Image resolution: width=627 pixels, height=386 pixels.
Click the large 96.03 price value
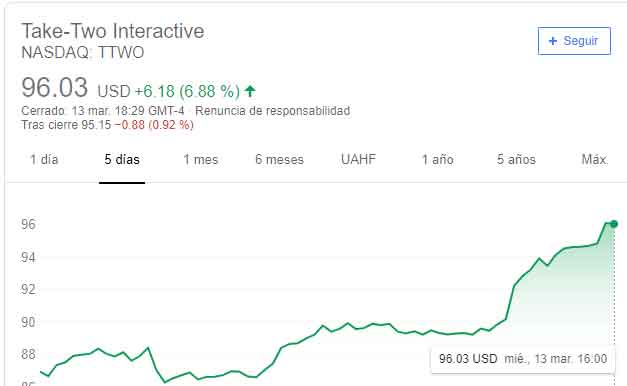tap(54, 88)
